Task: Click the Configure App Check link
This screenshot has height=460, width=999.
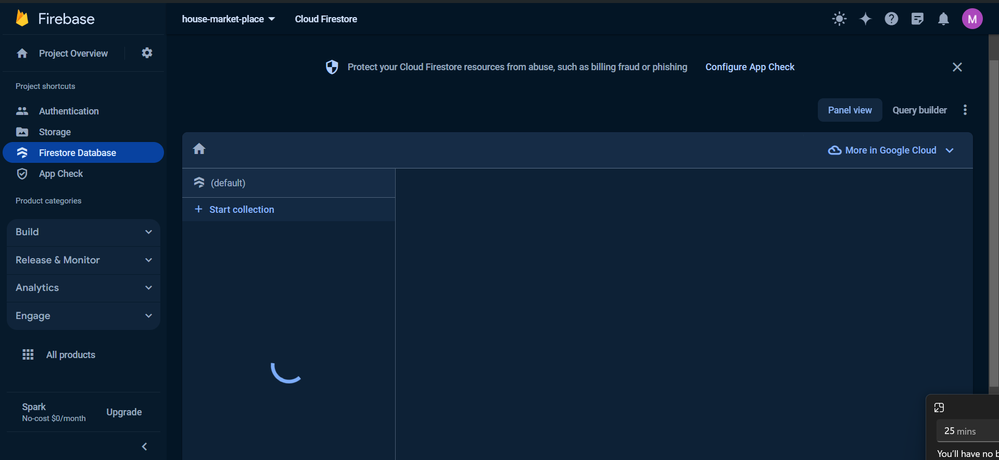Action: 750,67
